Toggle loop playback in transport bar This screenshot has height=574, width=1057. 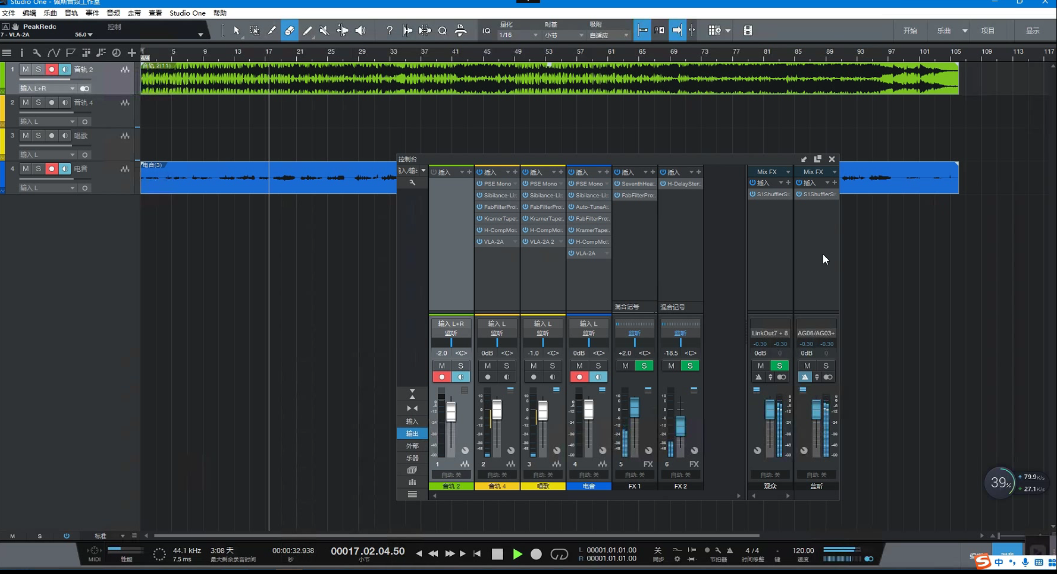pyautogui.click(x=559, y=553)
